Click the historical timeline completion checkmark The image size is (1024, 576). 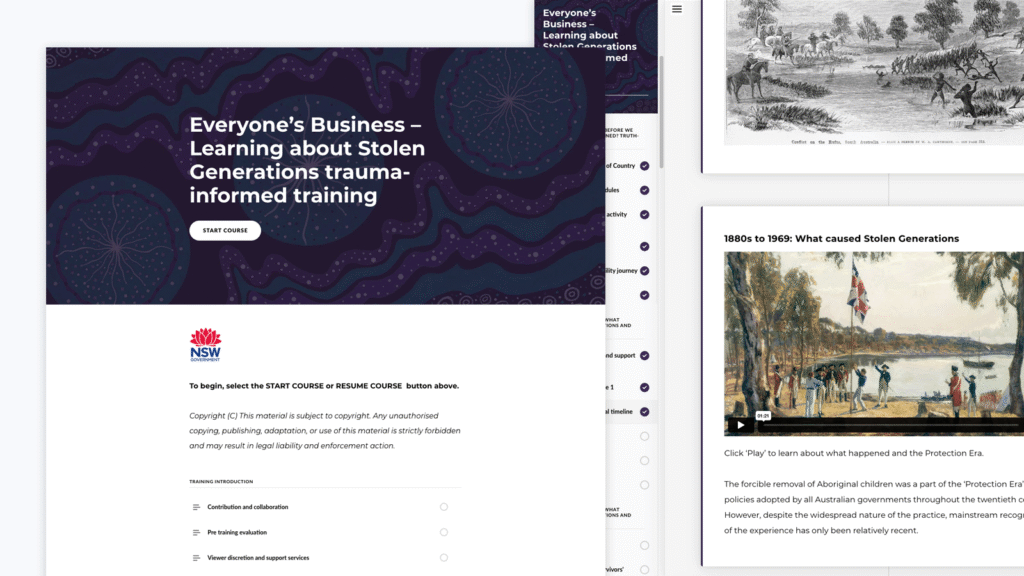[x=644, y=411]
